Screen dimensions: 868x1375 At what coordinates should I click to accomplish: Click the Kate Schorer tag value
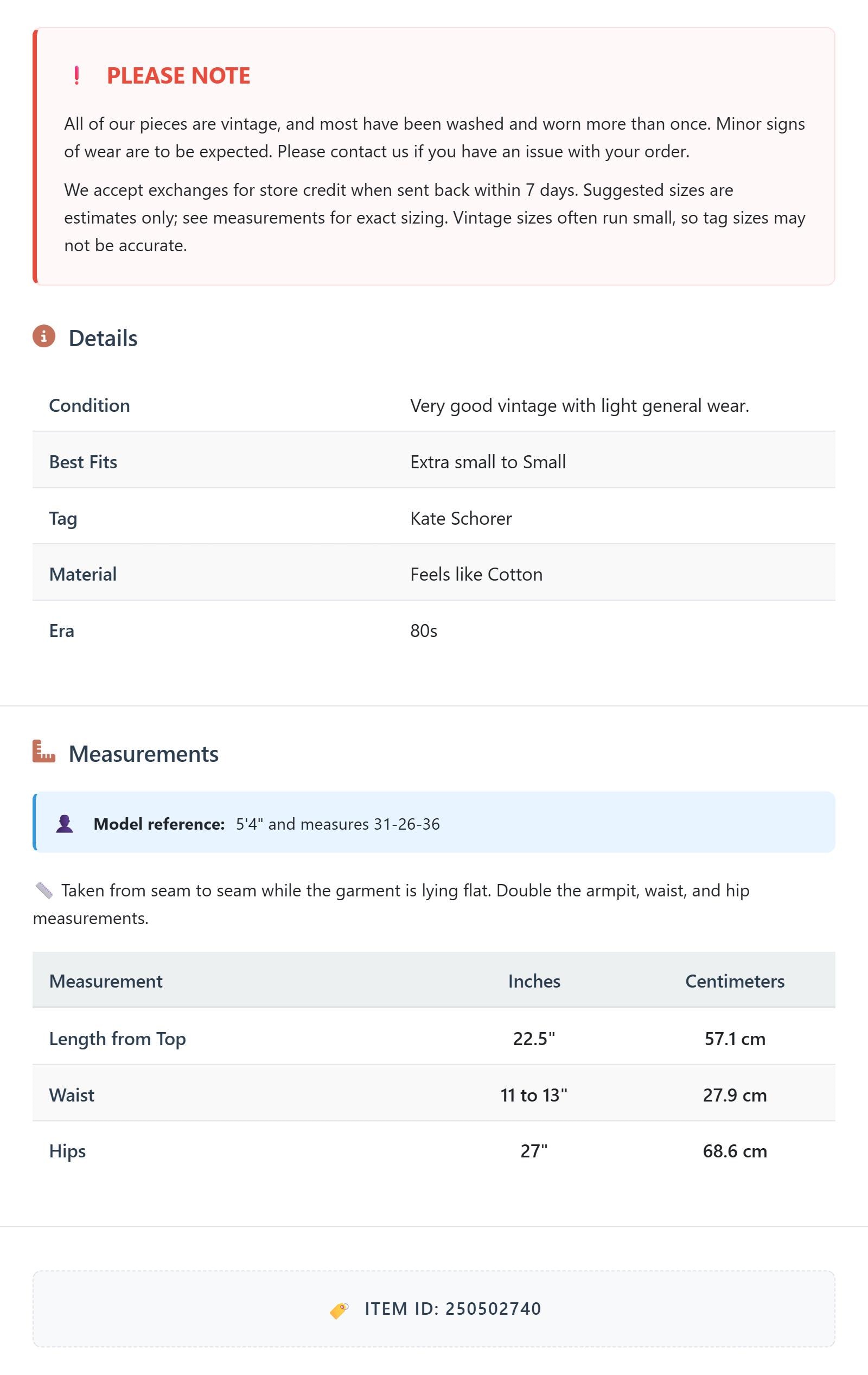(461, 518)
